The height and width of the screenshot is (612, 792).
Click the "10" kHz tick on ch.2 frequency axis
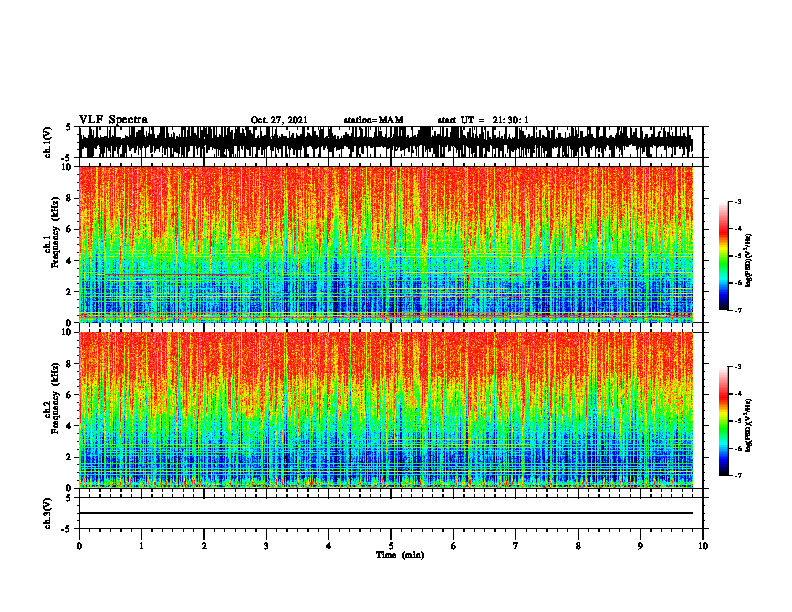click(68, 332)
